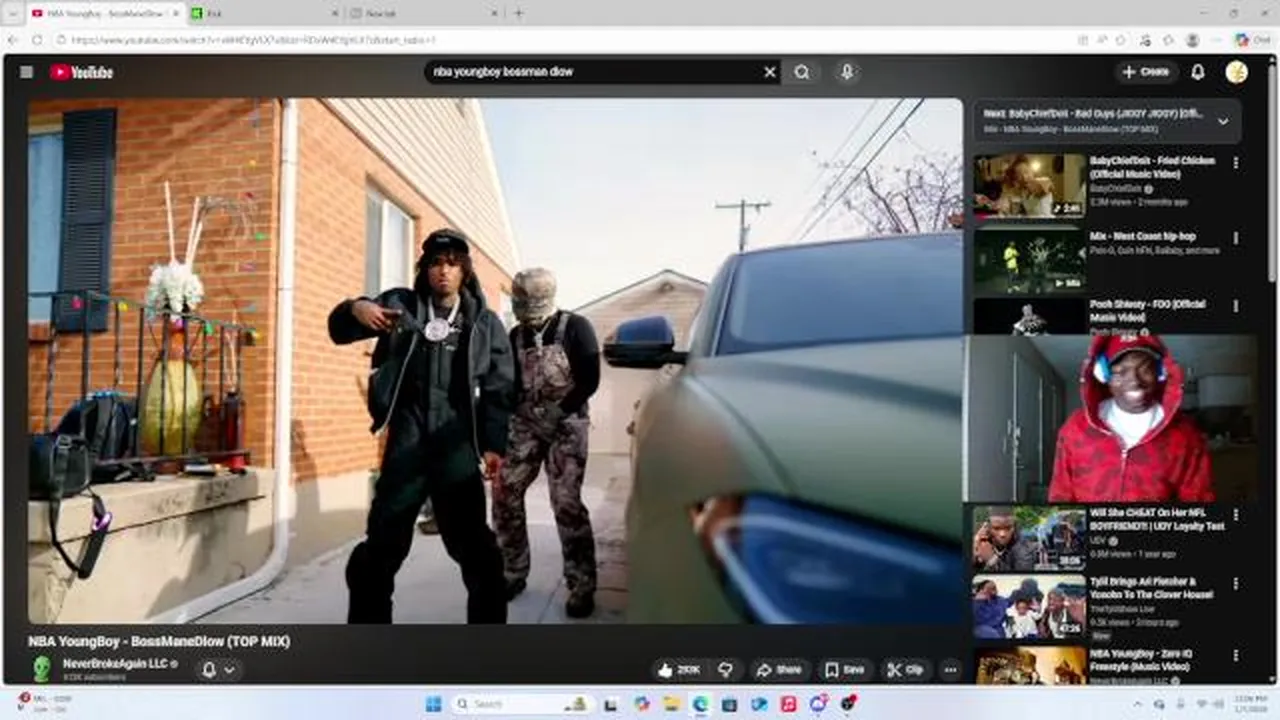Open options for Tylil Brings Adin video
Viewport: 1280px width, 720px height.
[1236, 583]
